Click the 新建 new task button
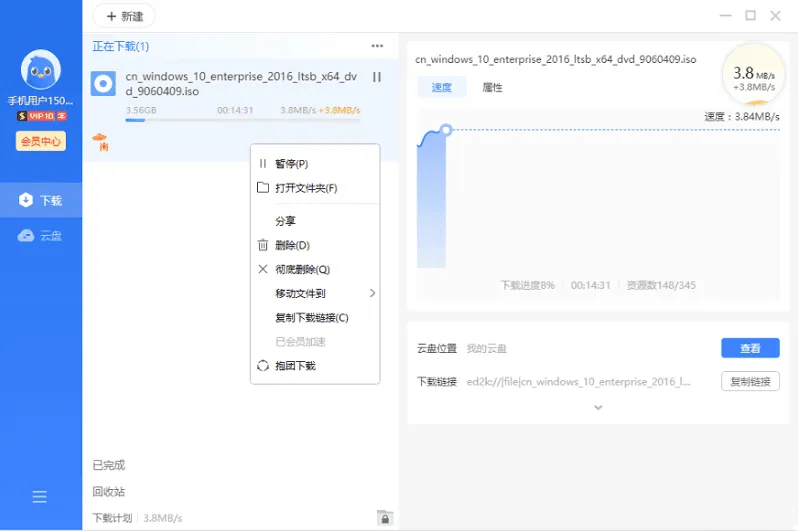Viewport: 798px width, 531px height. [124, 16]
